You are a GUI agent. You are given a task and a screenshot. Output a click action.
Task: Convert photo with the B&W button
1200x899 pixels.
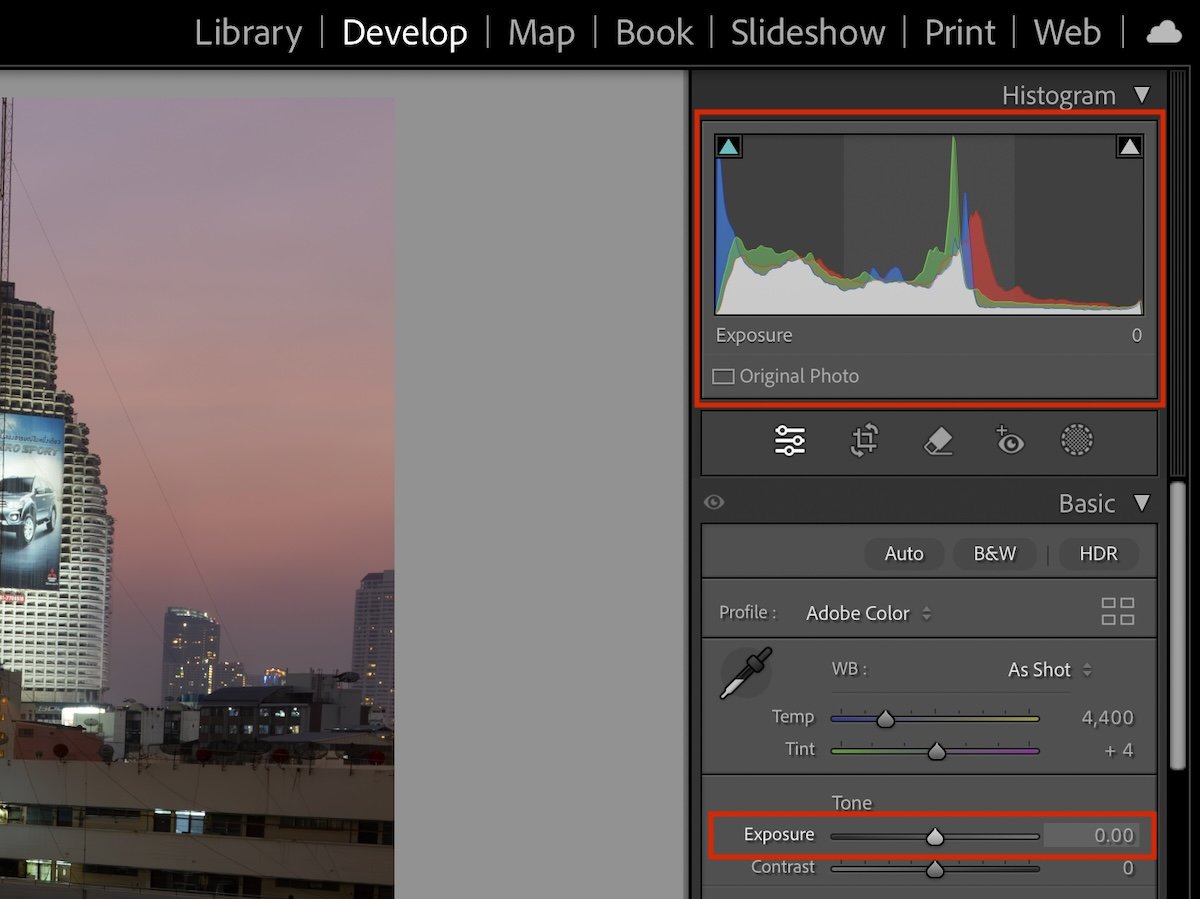pyautogui.click(x=994, y=553)
